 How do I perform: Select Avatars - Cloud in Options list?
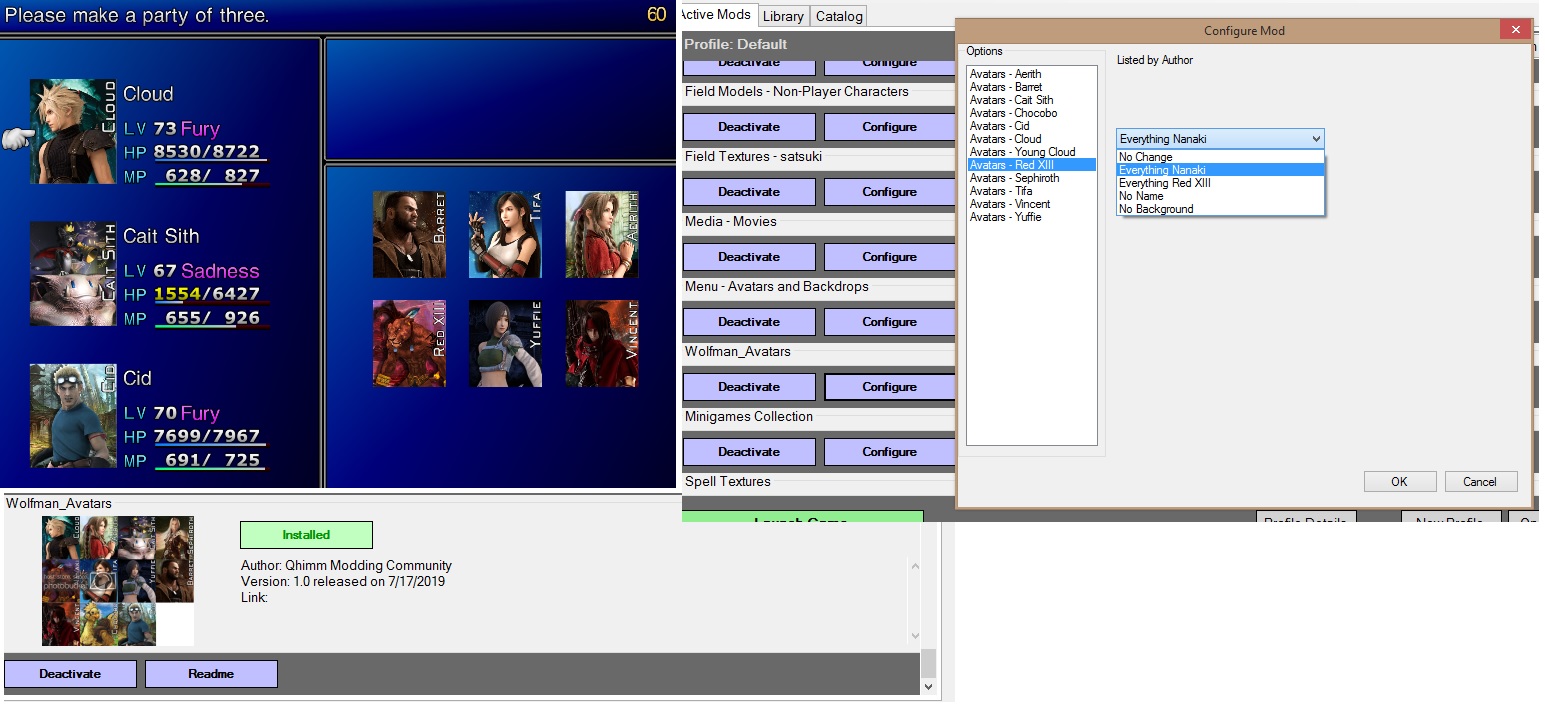point(1031,139)
